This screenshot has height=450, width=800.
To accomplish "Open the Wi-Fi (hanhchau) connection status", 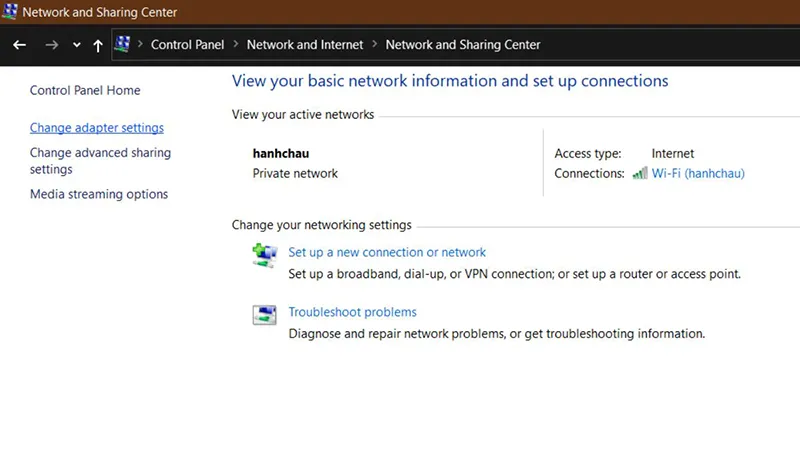I will (x=698, y=173).
